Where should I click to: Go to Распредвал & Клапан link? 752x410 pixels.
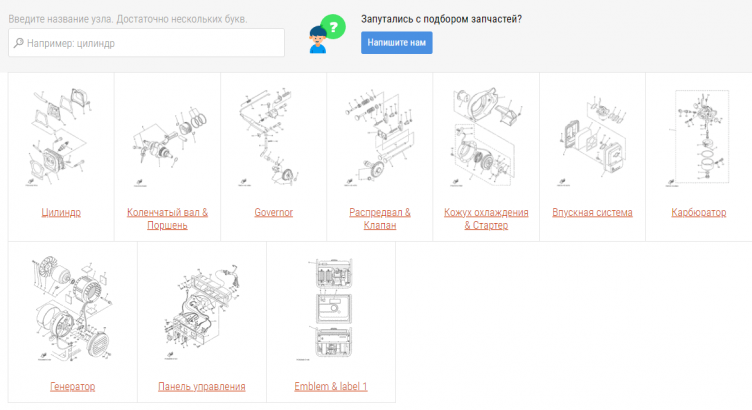(x=379, y=218)
